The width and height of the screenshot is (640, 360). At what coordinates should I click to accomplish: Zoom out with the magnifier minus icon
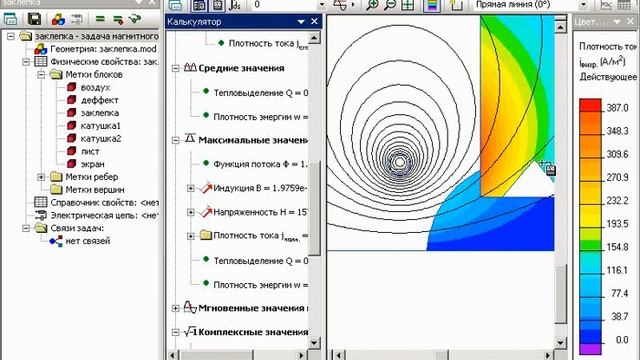(390, 5)
